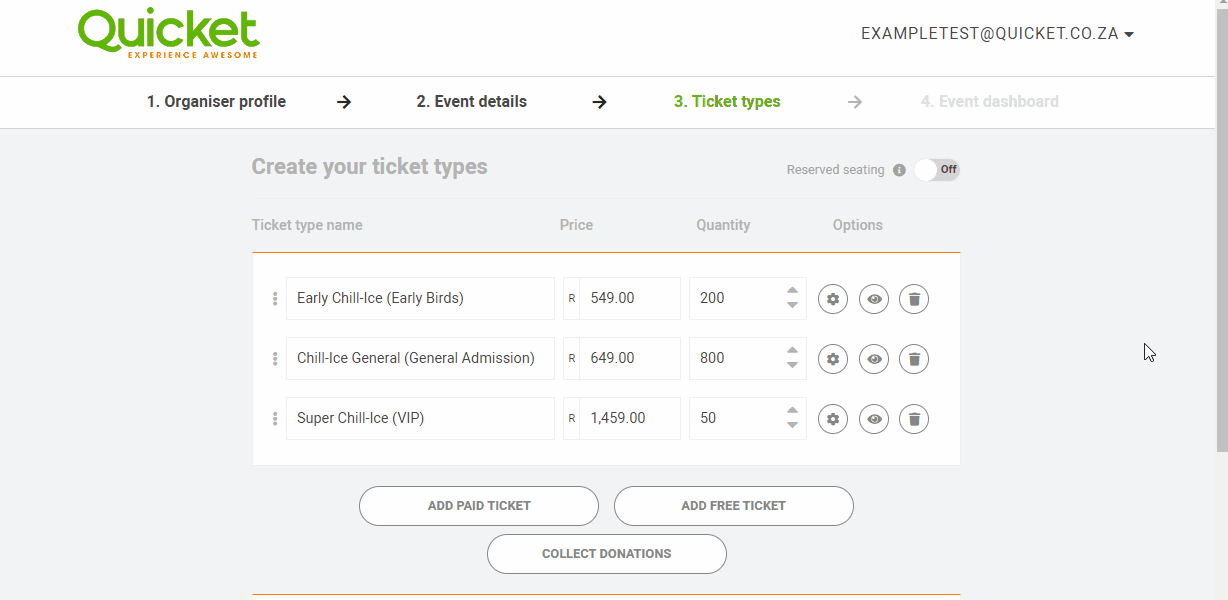
Task: Grab drag handle of Super Chill-Ice row
Action: point(275,418)
